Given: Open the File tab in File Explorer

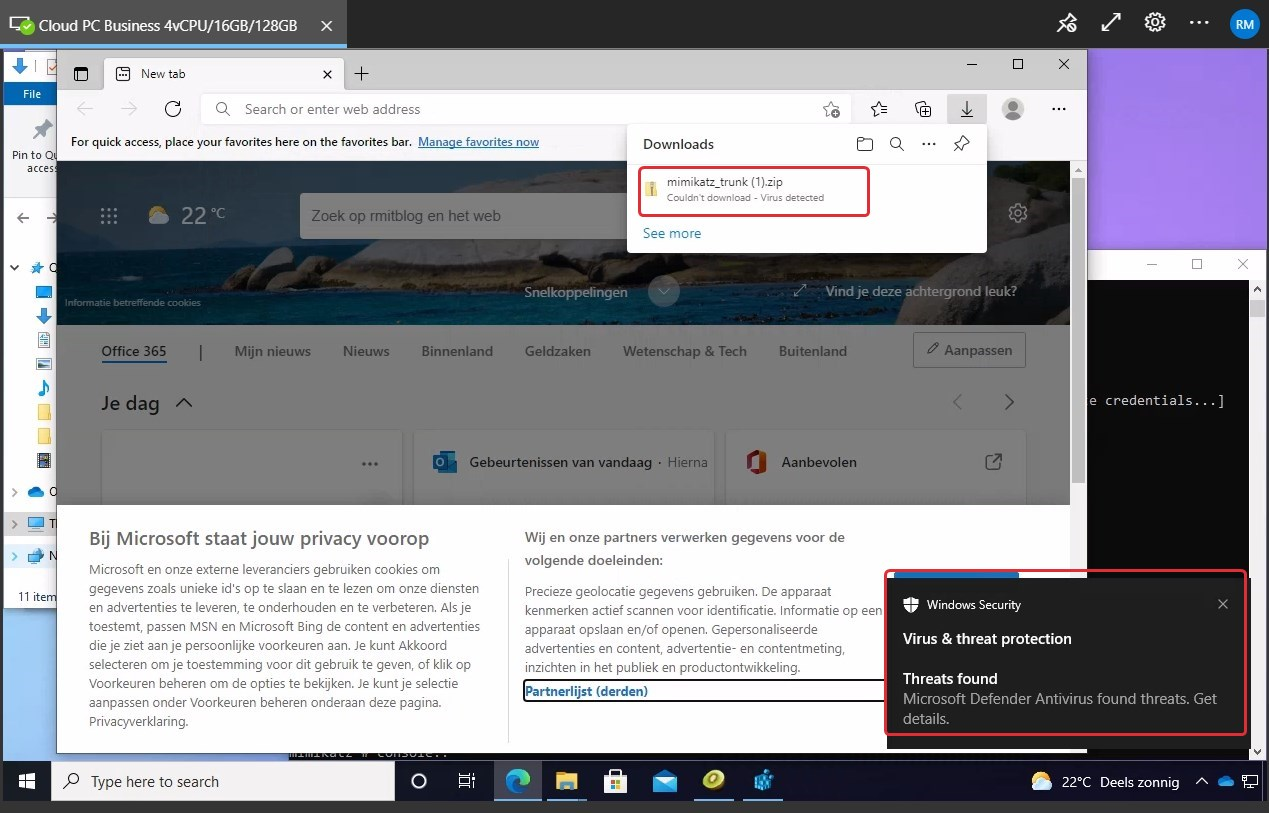Looking at the screenshot, I should (x=32, y=94).
